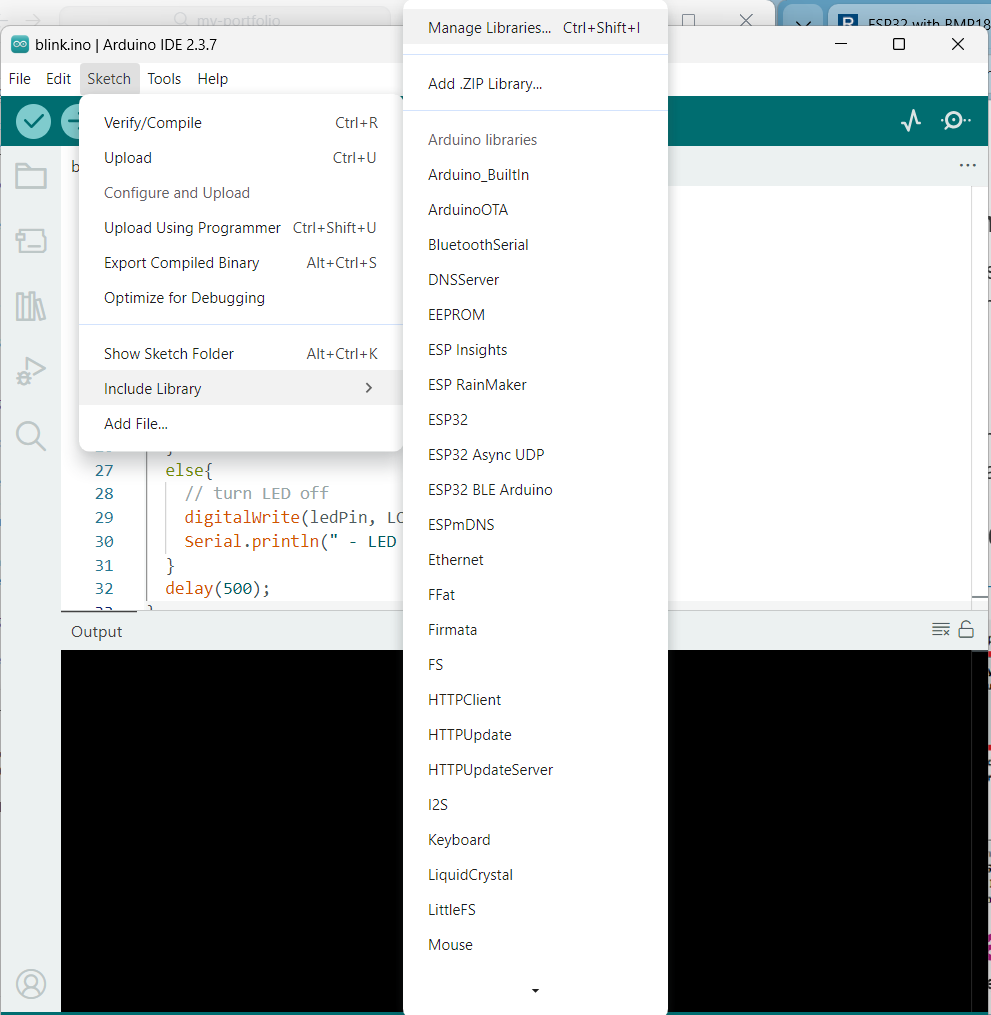Include the ESPmDNS library
The width and height of the screenshot is (991, 1015).
535,525
